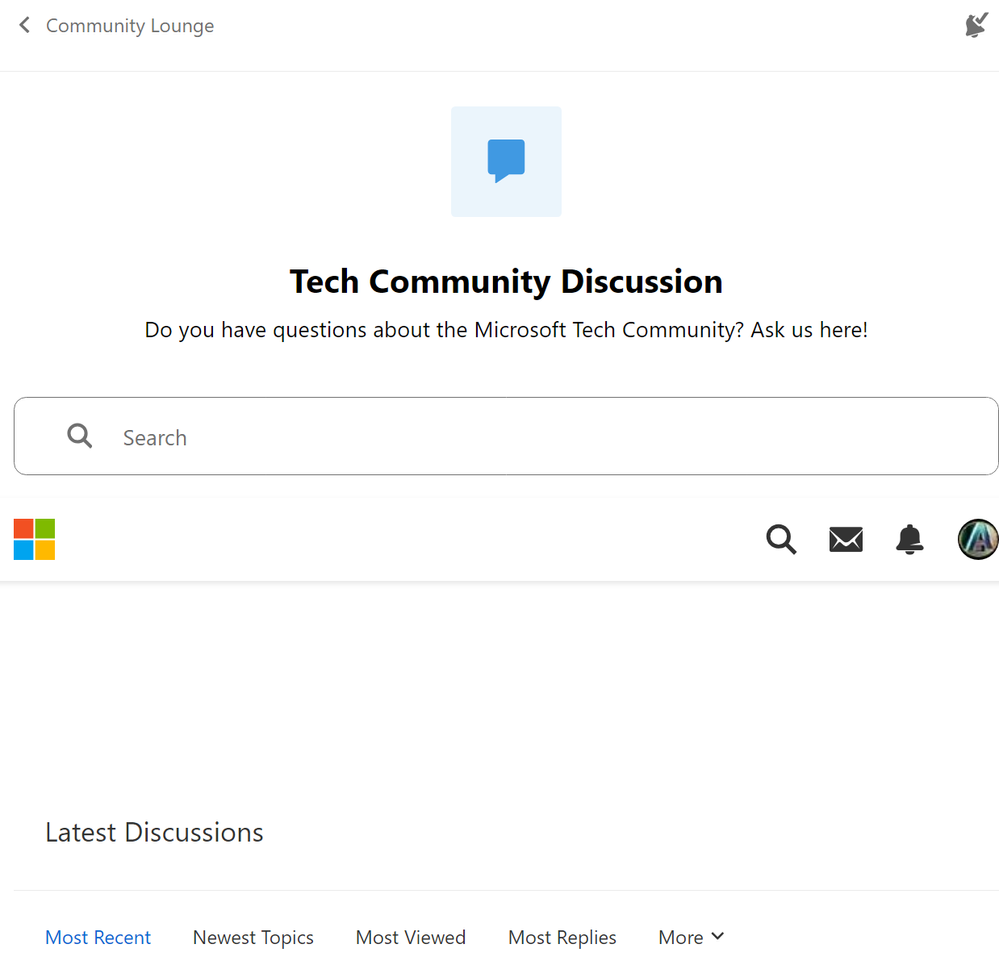Viewport: 999px width, 973px height.
Task: Select the Most Recent tab
Action: point(98,937)
